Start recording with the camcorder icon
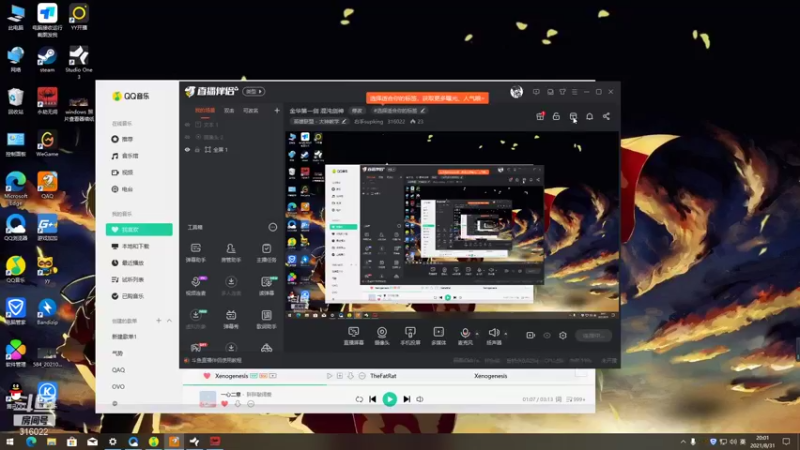Screen dimensions: 800x450 [531, 335]
